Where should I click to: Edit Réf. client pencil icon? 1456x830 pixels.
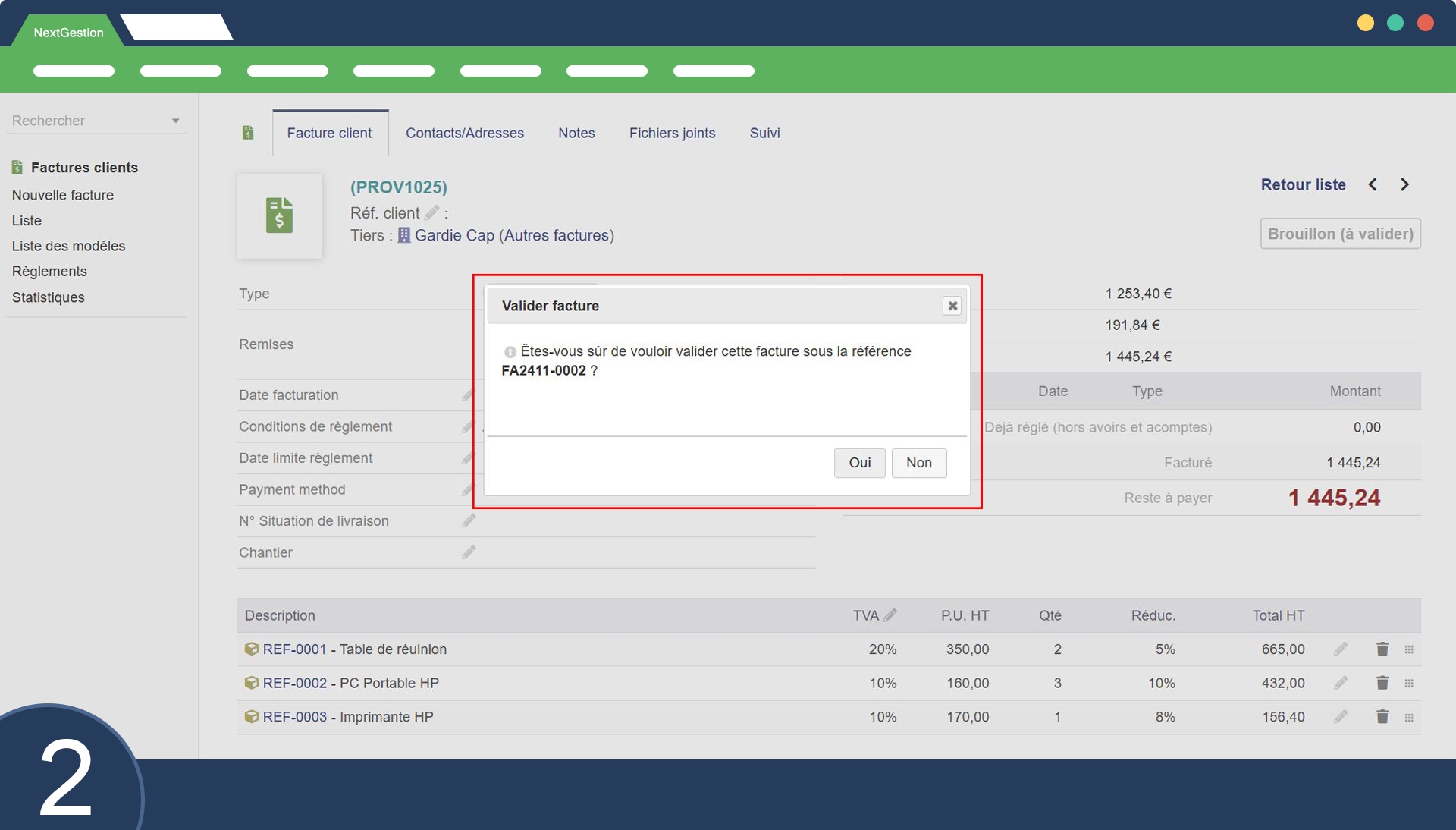(431, 213)
